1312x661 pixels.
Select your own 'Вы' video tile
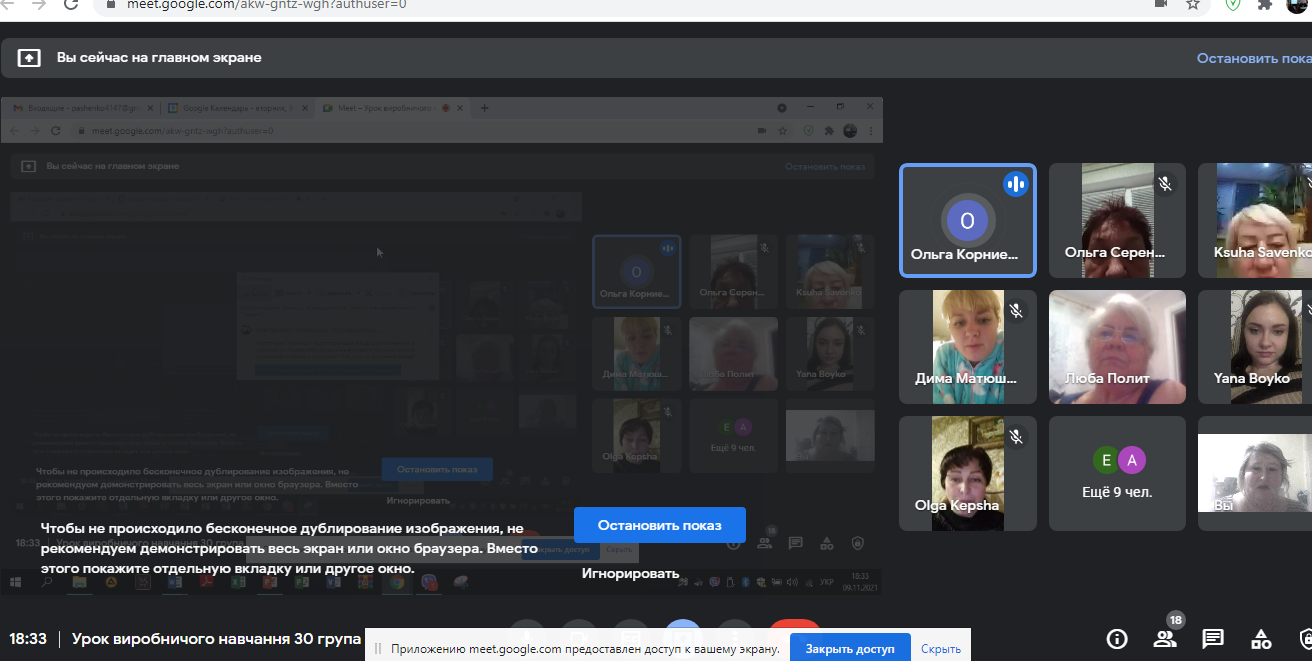coord(1255,473)
